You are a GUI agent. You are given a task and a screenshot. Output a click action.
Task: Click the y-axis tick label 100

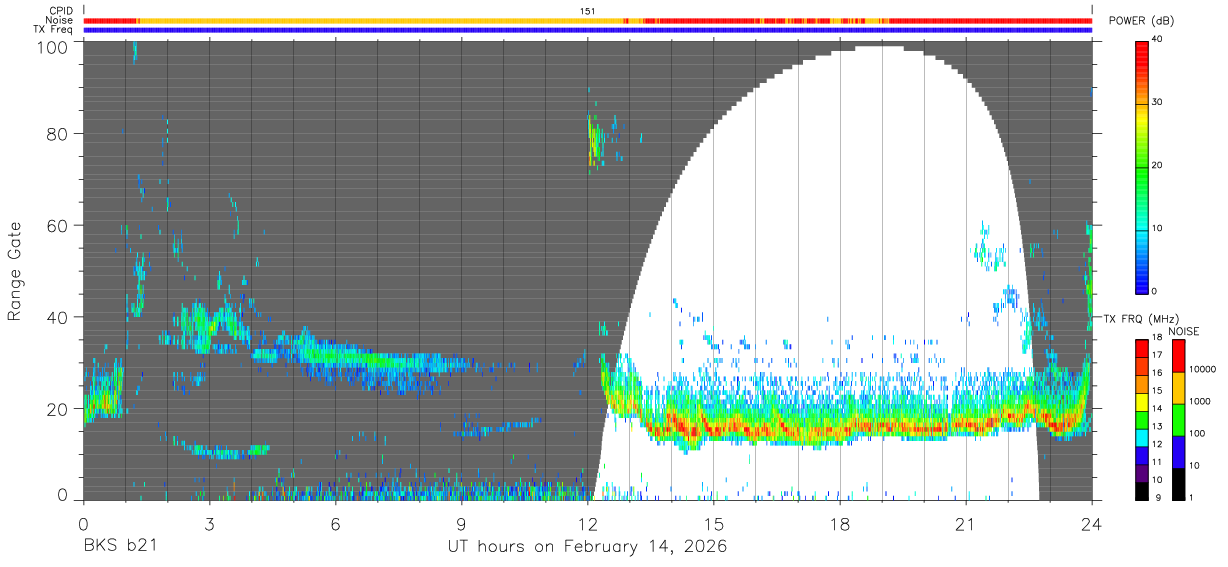(x=50, y=47)
